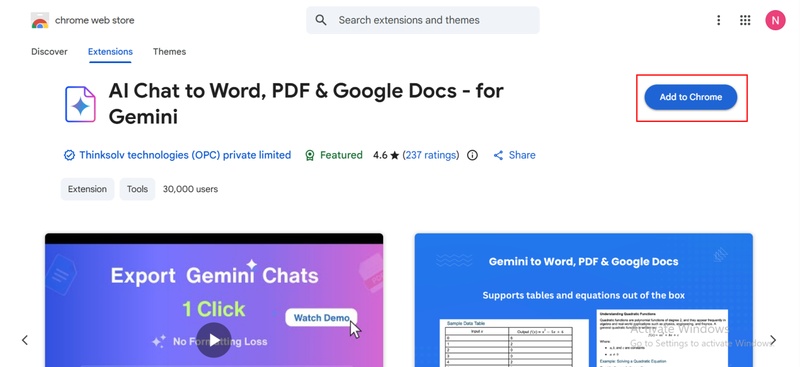The width and height of the screenshot is (800, 367).
Task: Click the 30,000 users text
Action: [190, 189]
